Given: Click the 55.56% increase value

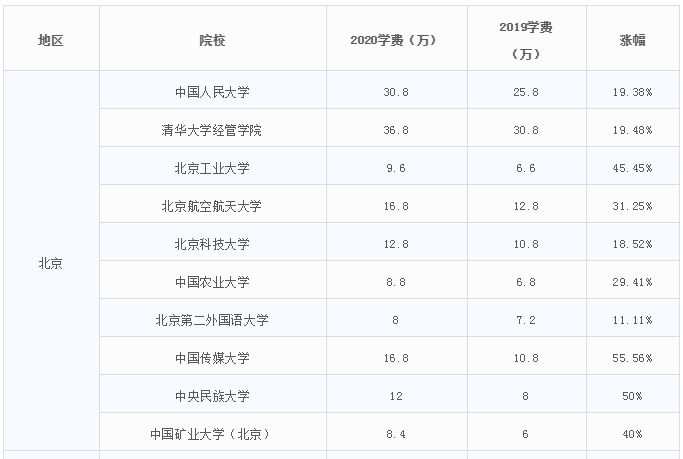Looking at the screenshot, I should 632,358.
